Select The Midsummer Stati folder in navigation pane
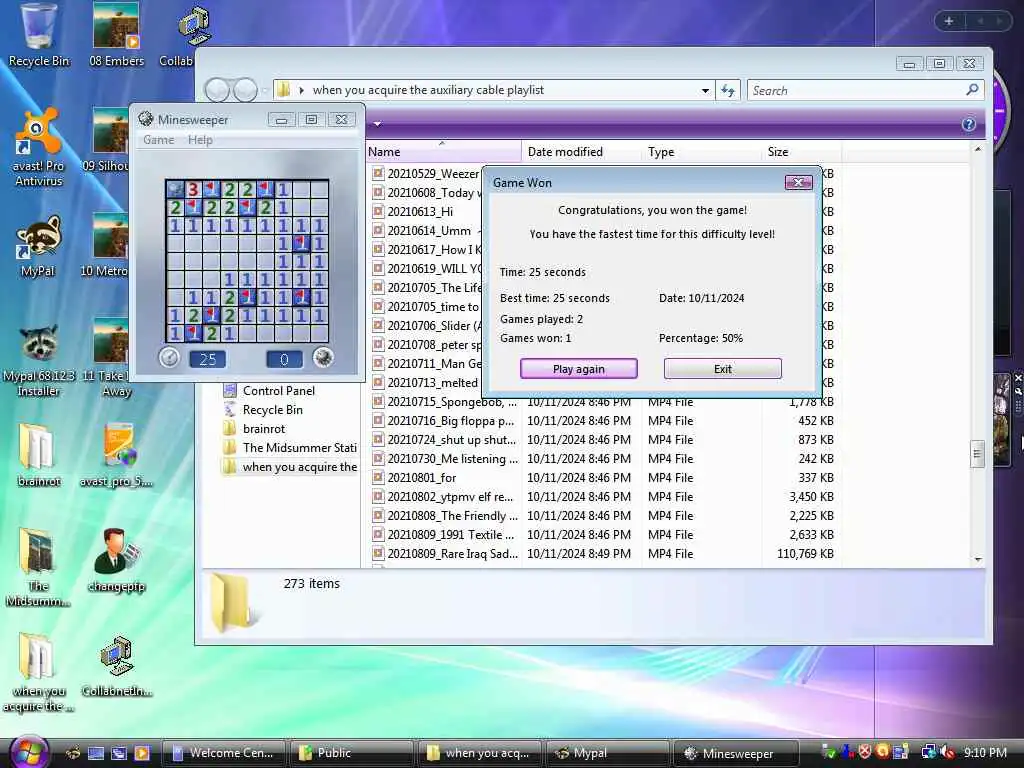Image resolution: width=1024 pixels, height=768 pixels. (300, 447)
